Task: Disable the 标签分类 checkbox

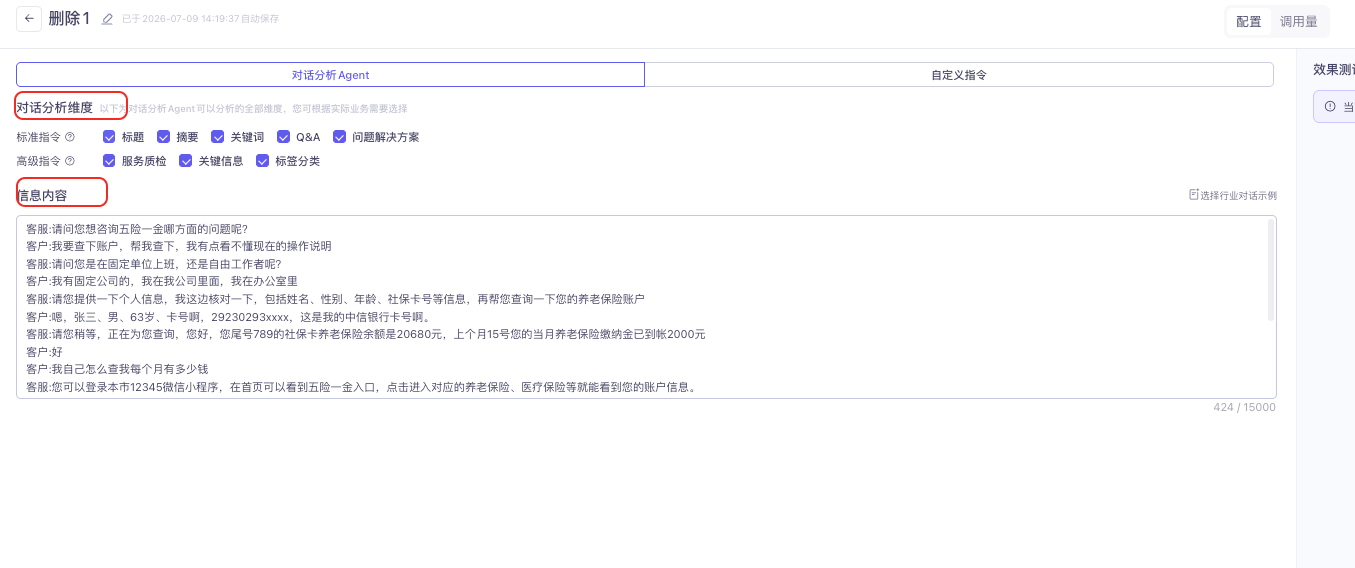Action: click(x=262, y=161)
